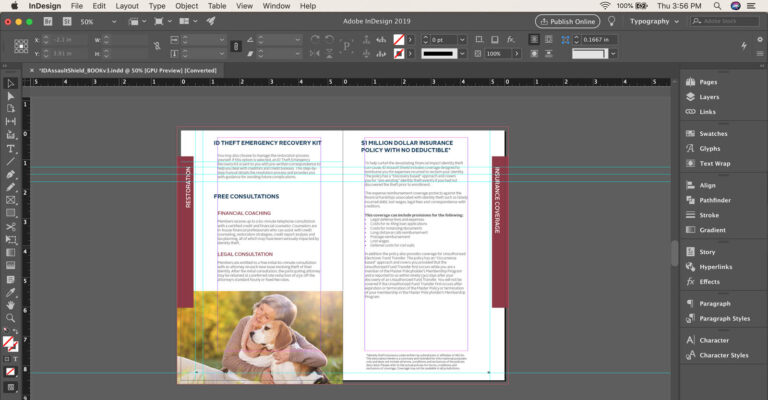Select the Pen tool
The image size is (768, 400).
(10, 174)
